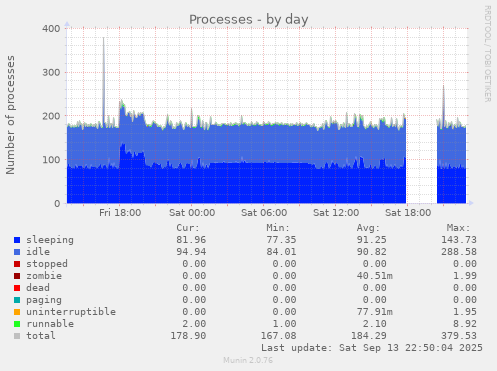Click the 'Sat 00:00' x-axis label
The image size is (497, 371).
(x=192, y=213)
